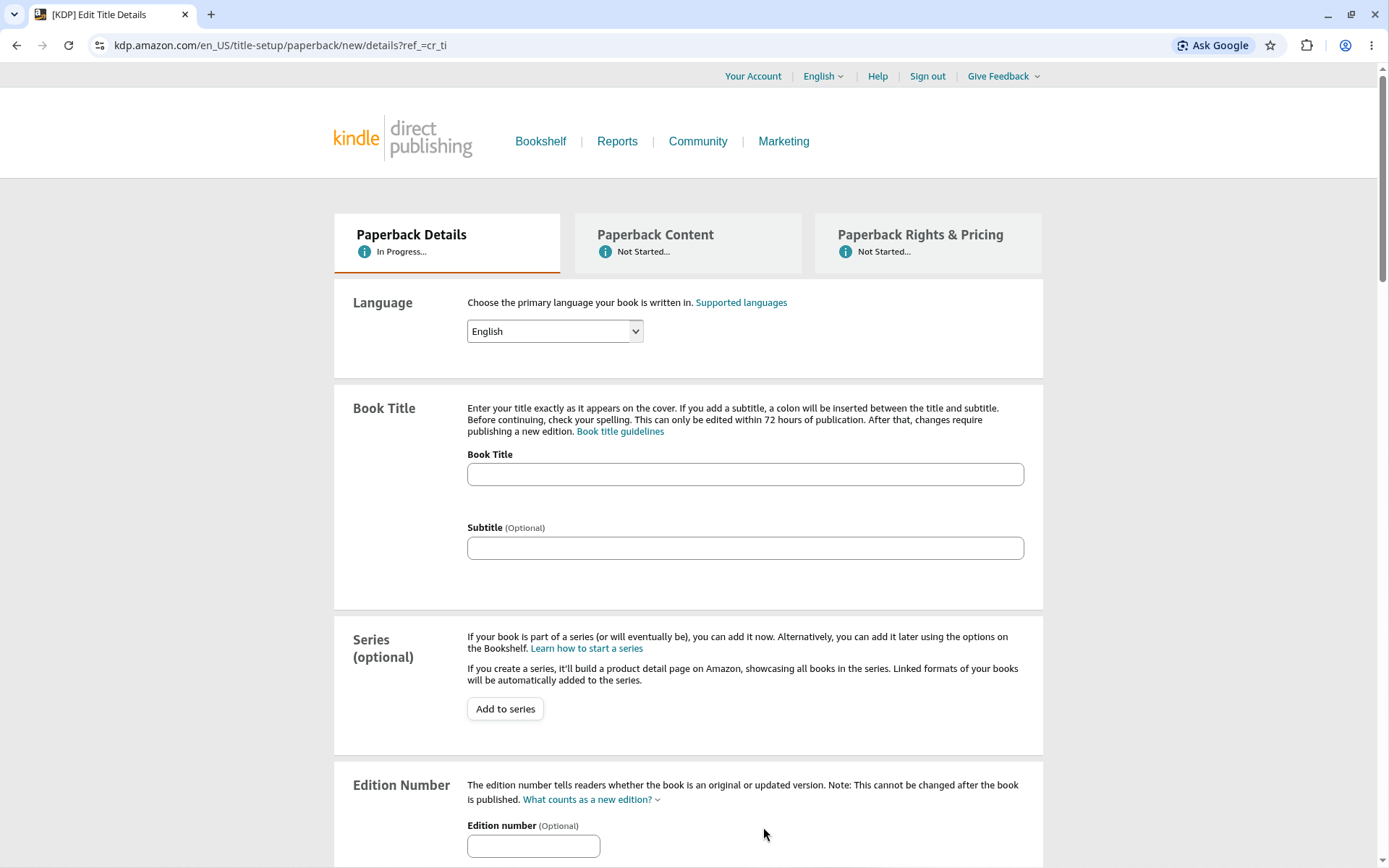Open the browser extensions puzzle icon
This screenshot has height=868, width=1389.
point(1307,46)
